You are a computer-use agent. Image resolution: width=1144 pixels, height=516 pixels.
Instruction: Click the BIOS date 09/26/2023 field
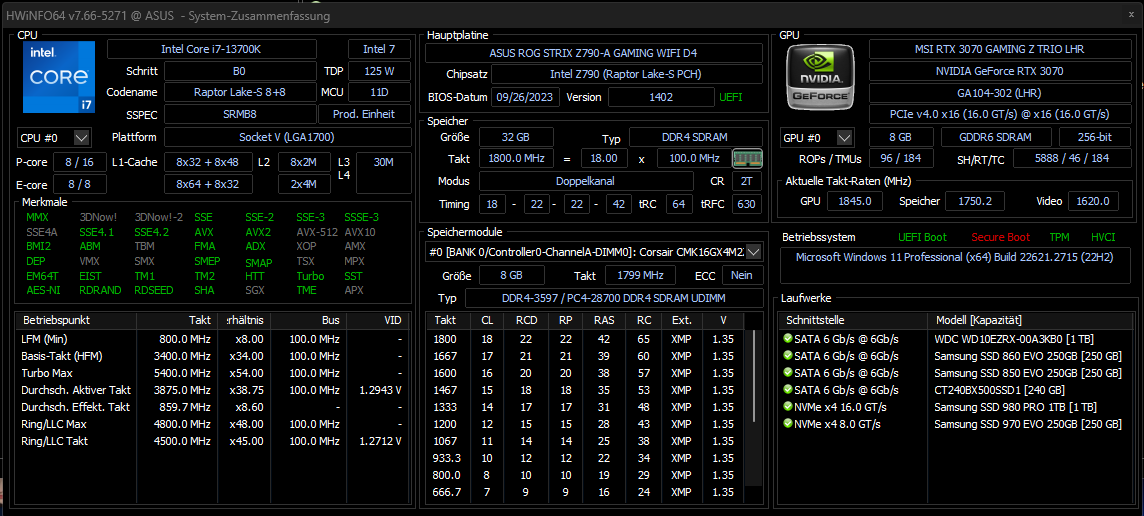pyautogui.click(x=526, y=97)
